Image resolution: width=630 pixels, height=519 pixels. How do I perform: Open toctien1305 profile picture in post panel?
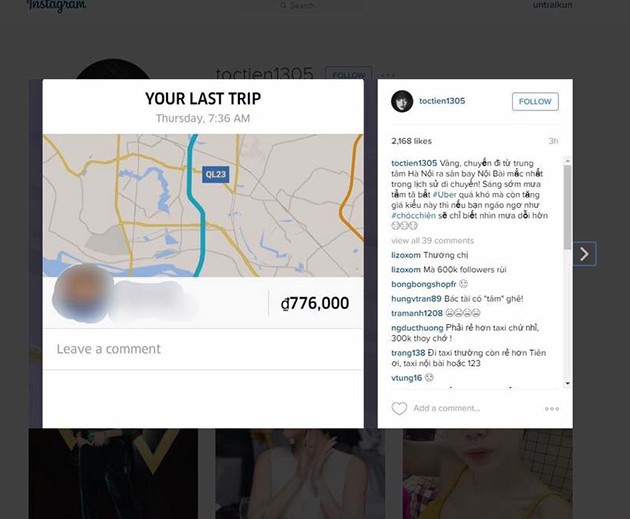tap(402, 101)
